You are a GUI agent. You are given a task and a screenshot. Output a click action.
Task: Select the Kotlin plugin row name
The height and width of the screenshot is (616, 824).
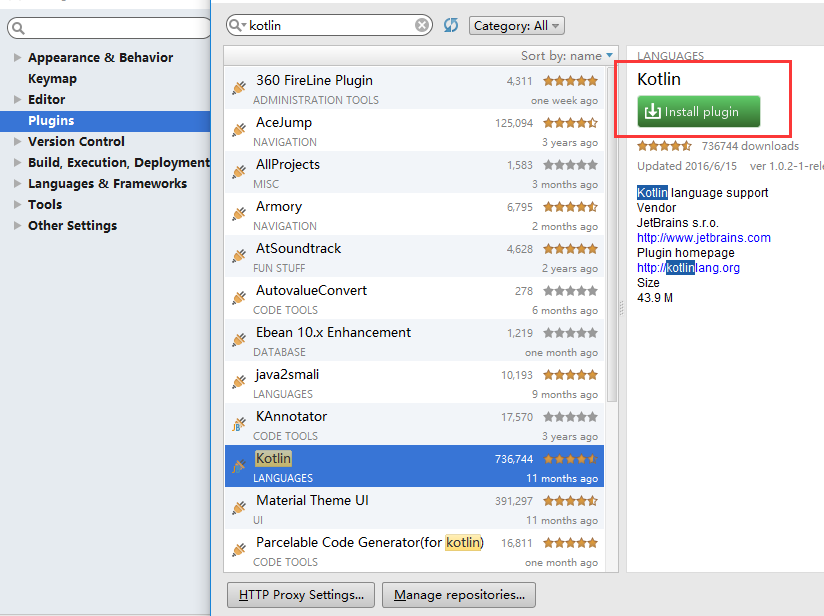point(273,458)
